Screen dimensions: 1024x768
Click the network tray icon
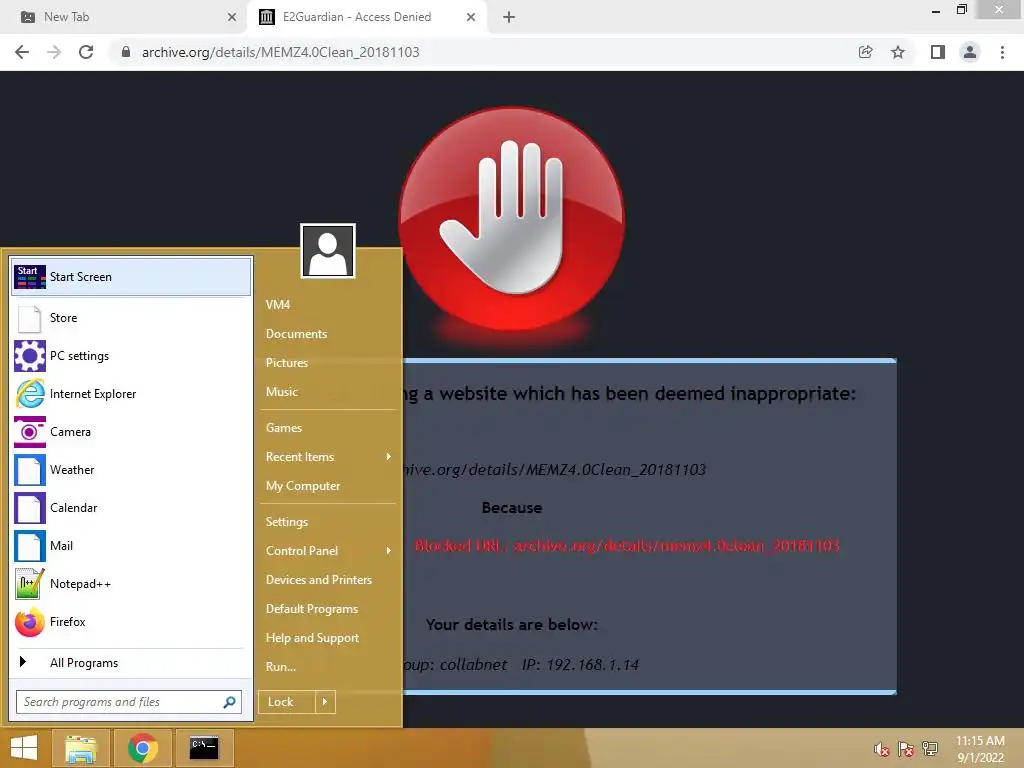[x=930, y=749]
